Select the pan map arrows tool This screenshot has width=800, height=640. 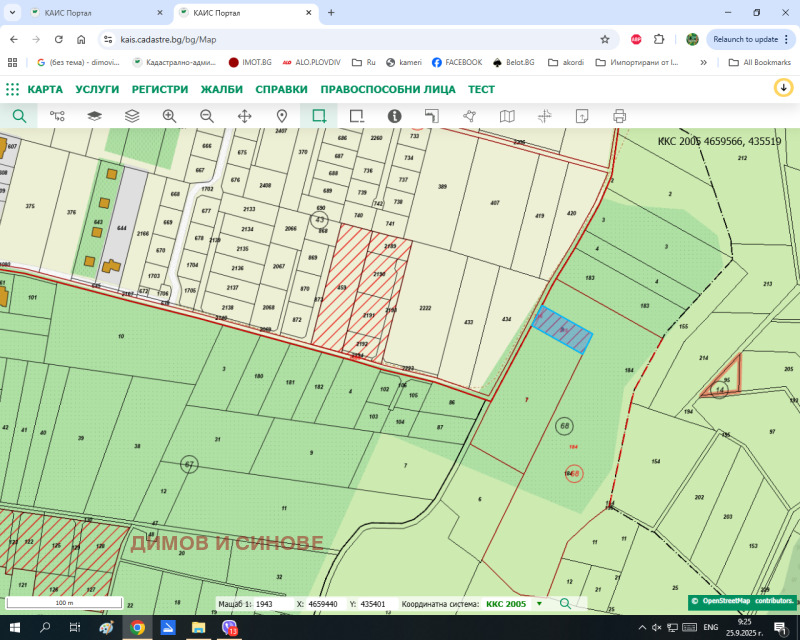244,116
